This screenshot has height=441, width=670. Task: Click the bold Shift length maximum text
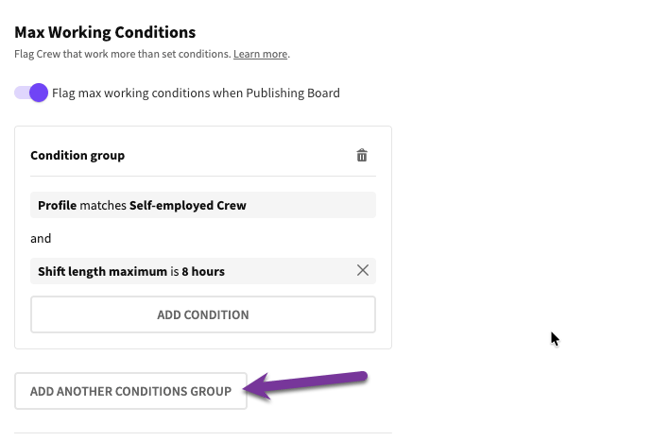[x=100, y=271]
